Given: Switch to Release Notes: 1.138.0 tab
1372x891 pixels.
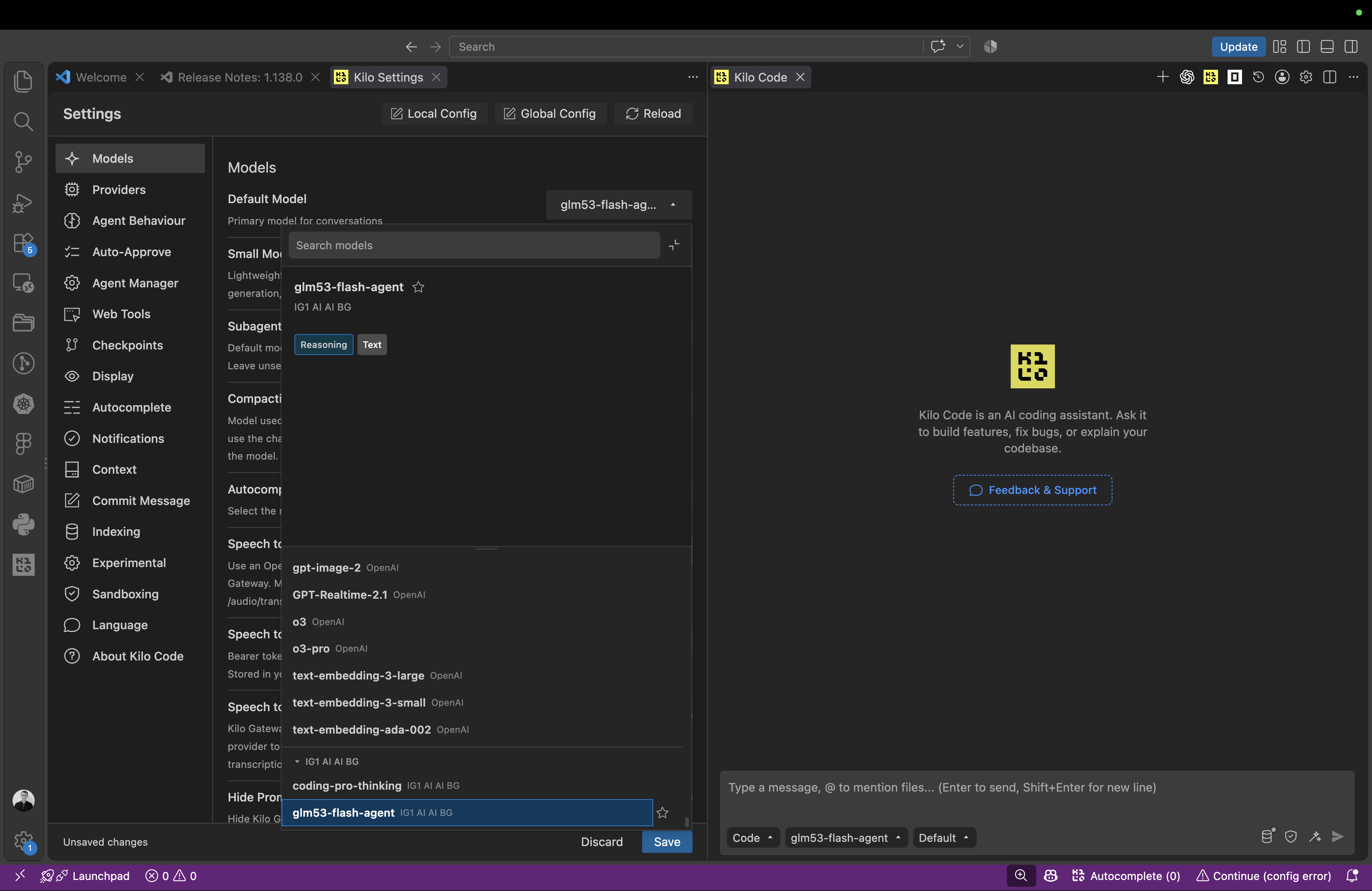Looking at the screenshot, I should coord(240,77).
